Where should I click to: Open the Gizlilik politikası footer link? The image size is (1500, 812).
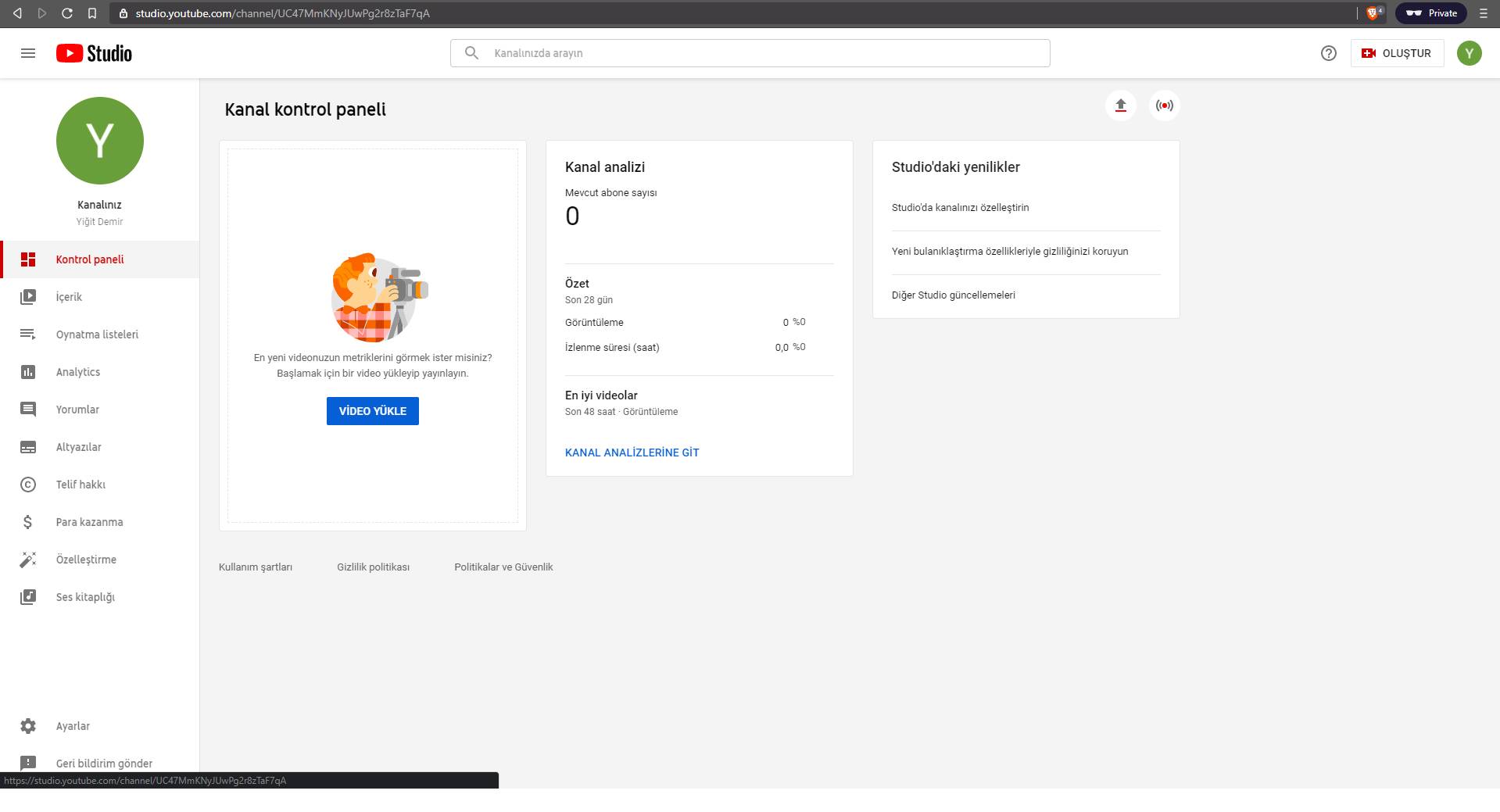pyautogui.click(x=373, y=567)
